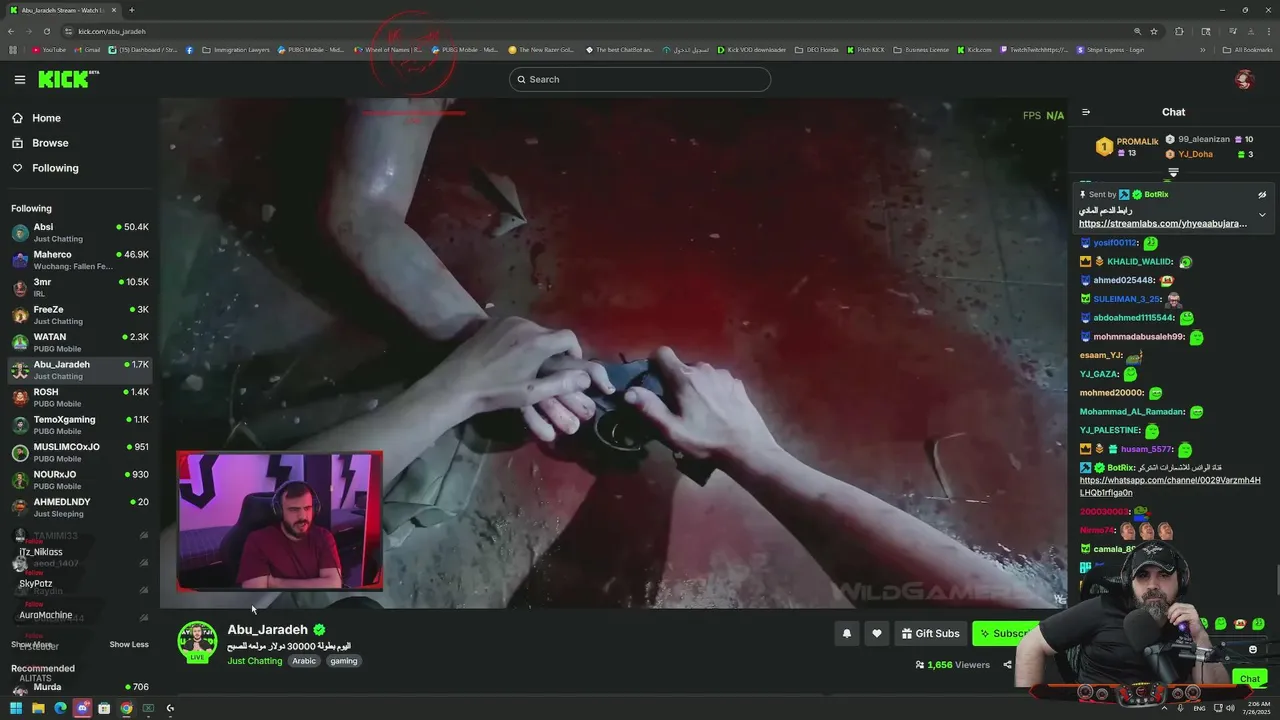Open the All Bookmarks folder
The height and width of the screenshot is (720, 1280).
(1248, 50)
